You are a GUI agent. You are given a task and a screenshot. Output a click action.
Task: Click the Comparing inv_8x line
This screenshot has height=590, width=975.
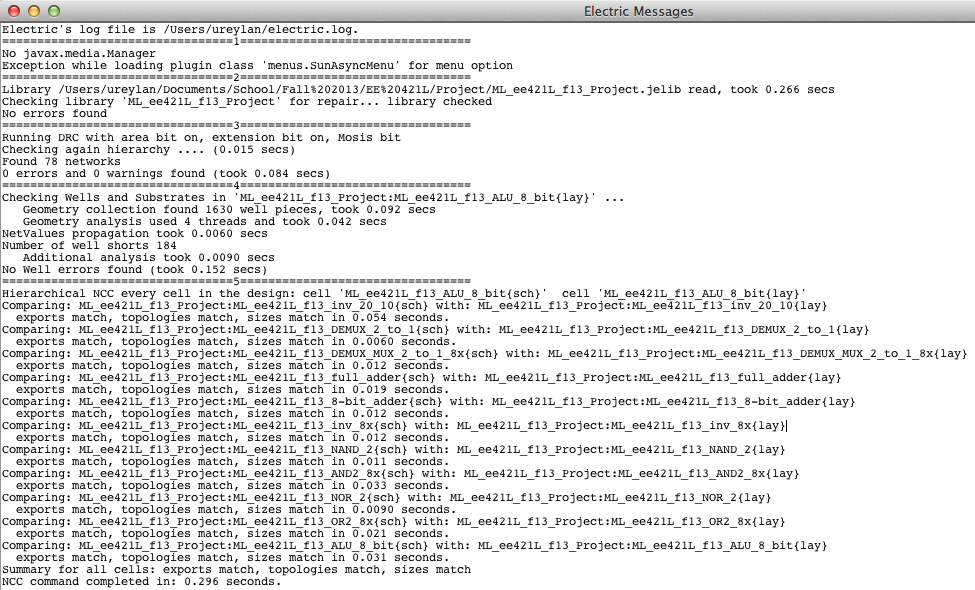point(394,425)
